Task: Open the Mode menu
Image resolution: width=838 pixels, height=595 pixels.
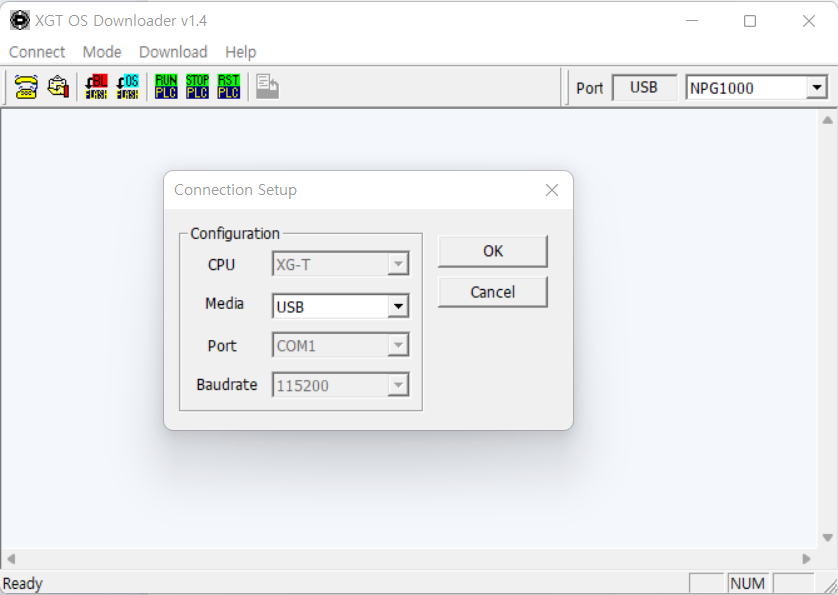Action: click(x=101, y=51)
